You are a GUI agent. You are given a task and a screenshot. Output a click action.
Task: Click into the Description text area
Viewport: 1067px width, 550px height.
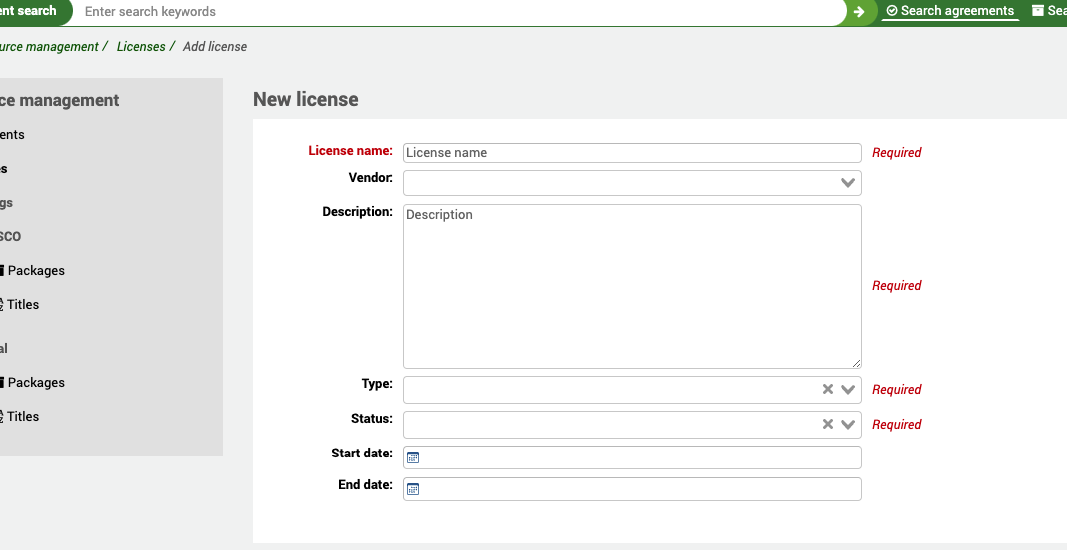point(631,286)
